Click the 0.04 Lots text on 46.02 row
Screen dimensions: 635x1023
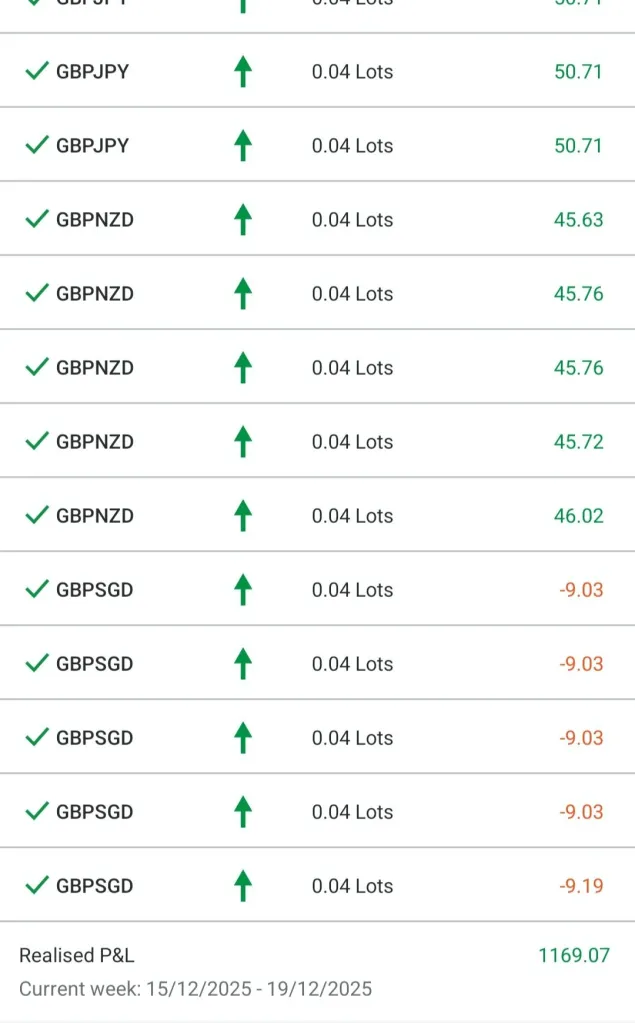[x=352, y=516]
